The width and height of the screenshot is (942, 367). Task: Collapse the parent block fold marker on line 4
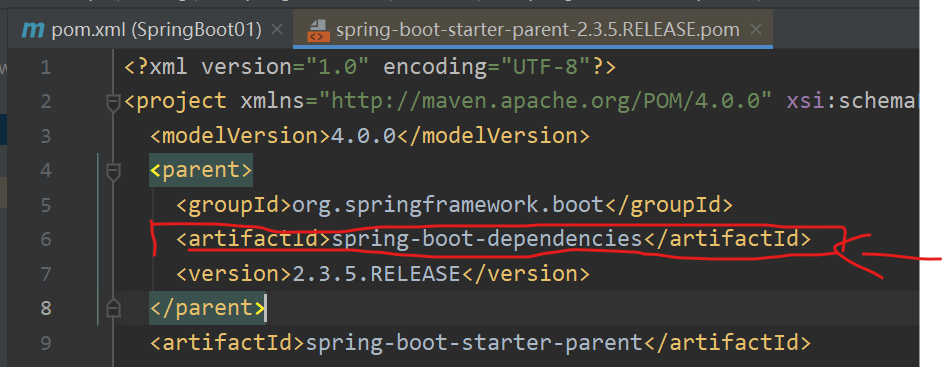113,171
